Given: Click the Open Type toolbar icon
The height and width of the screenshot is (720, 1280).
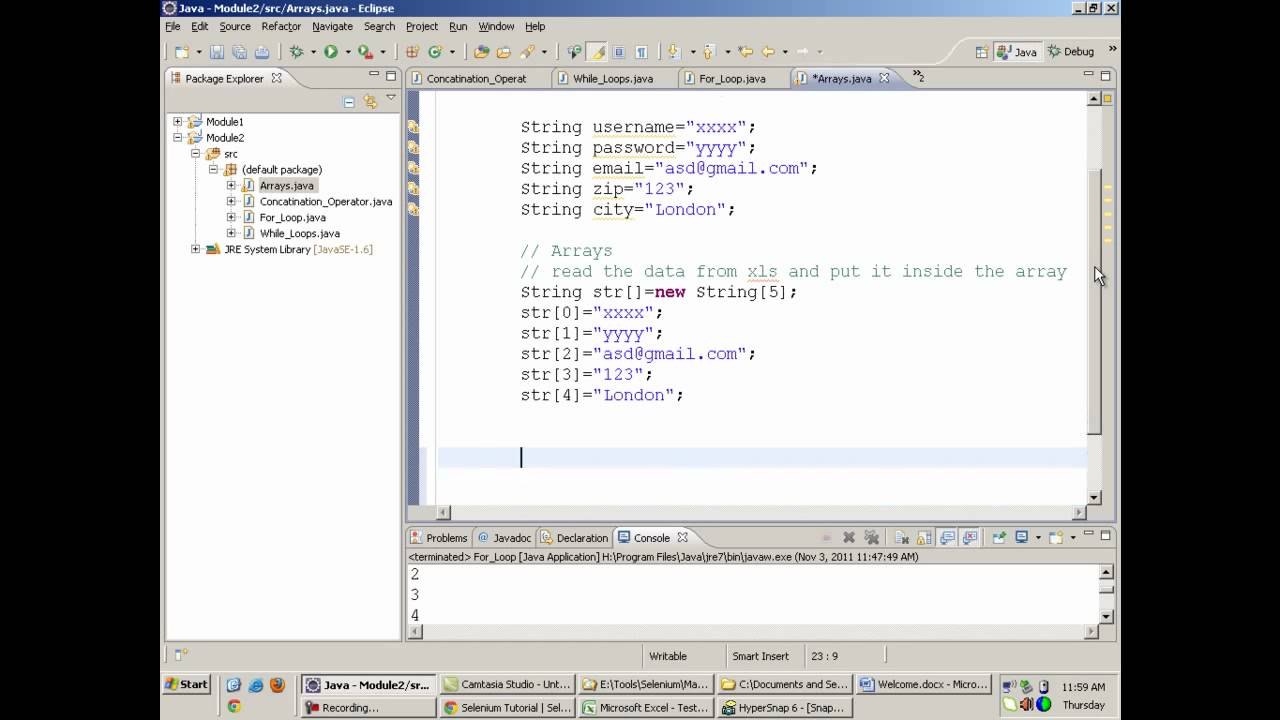Looking at the screenshot, I should point(481,52).
